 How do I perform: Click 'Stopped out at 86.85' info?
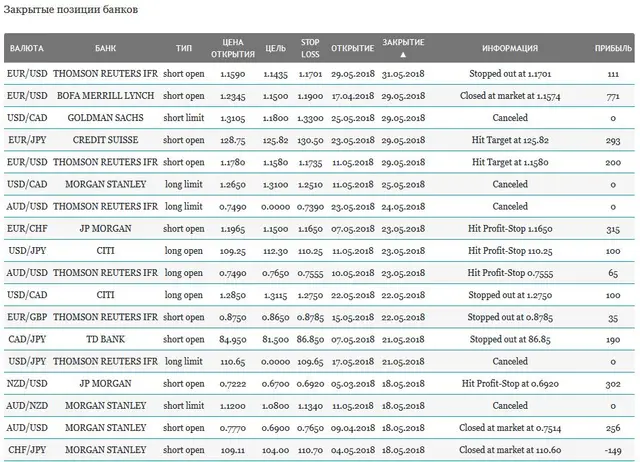(510, 339)
